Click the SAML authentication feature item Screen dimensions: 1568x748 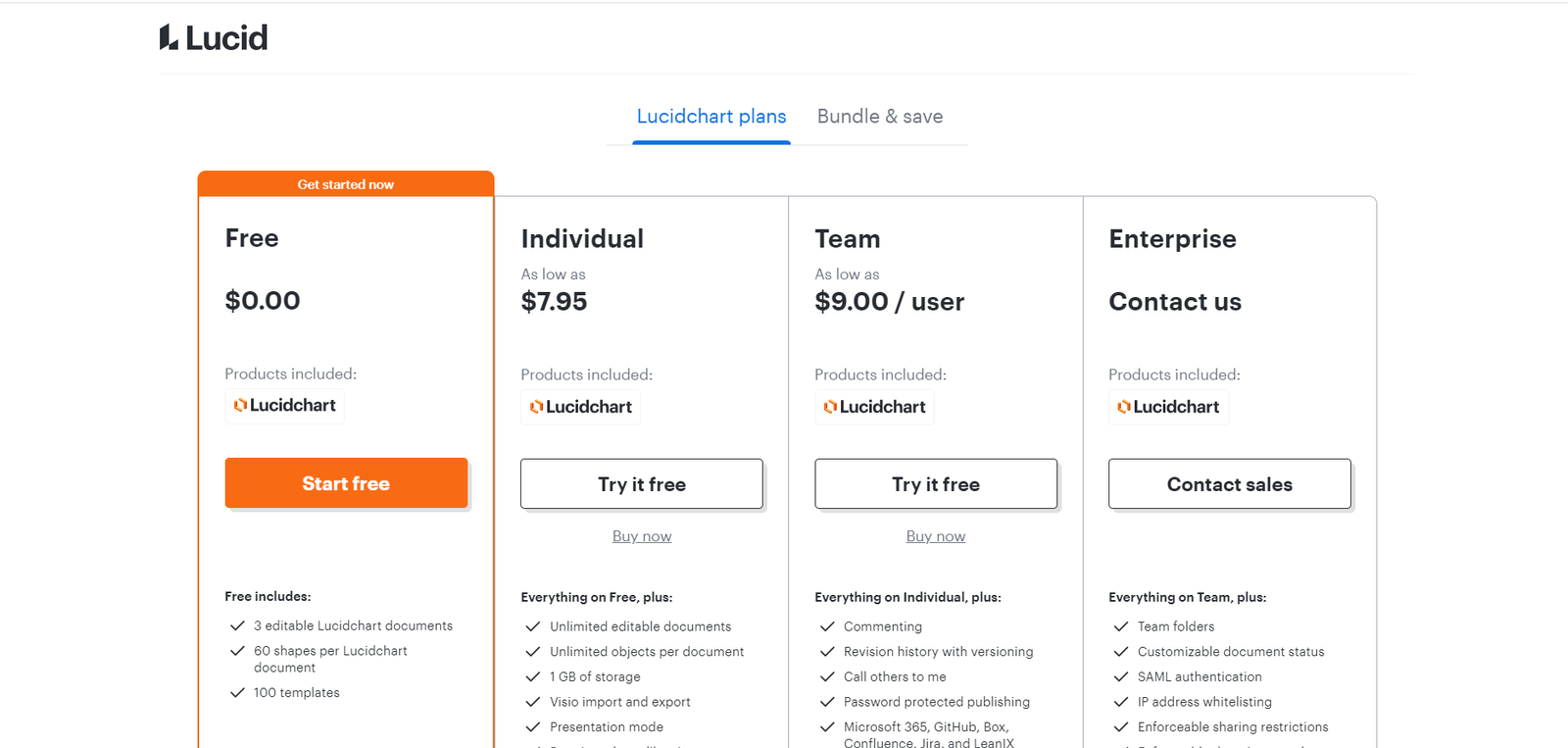[x=1200, y=676]
